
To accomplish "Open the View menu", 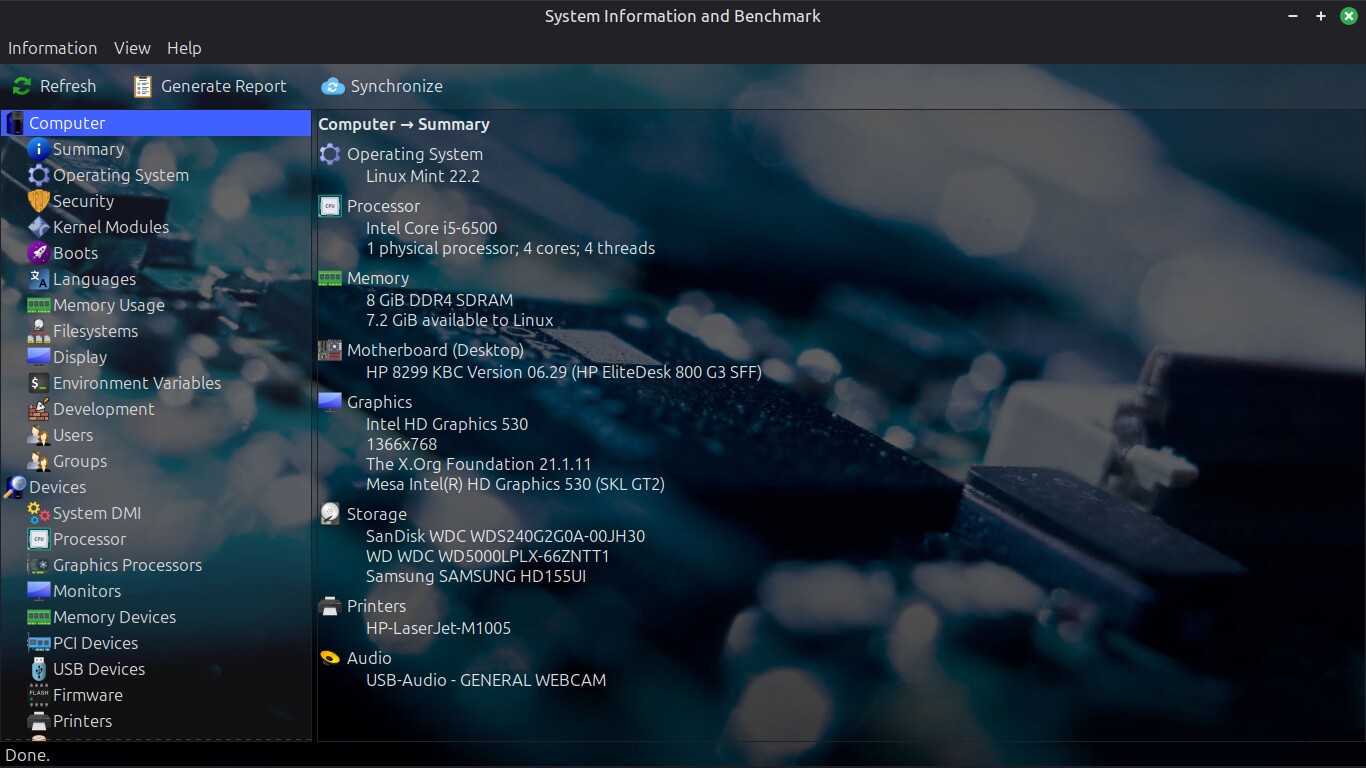I will coord(132,48).
